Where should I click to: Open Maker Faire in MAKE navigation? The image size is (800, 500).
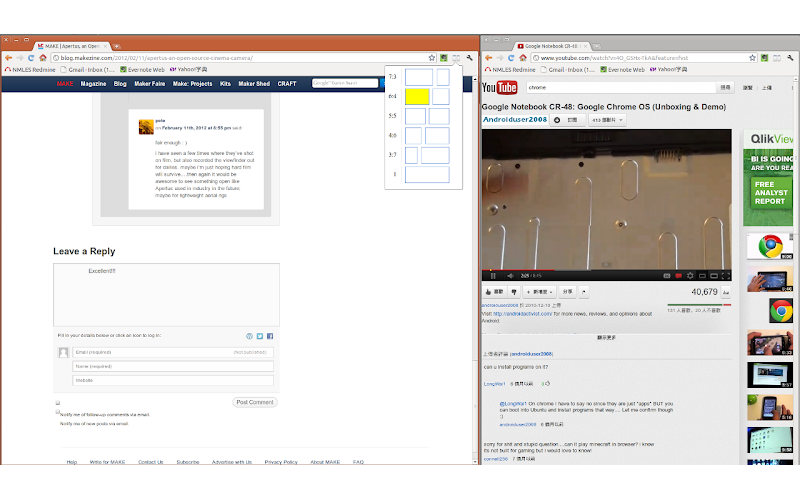149,84
